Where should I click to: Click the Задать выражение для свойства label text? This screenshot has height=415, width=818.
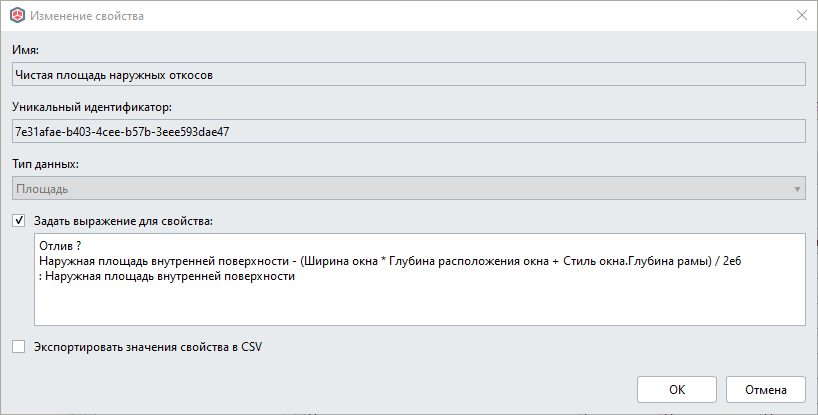123,221
